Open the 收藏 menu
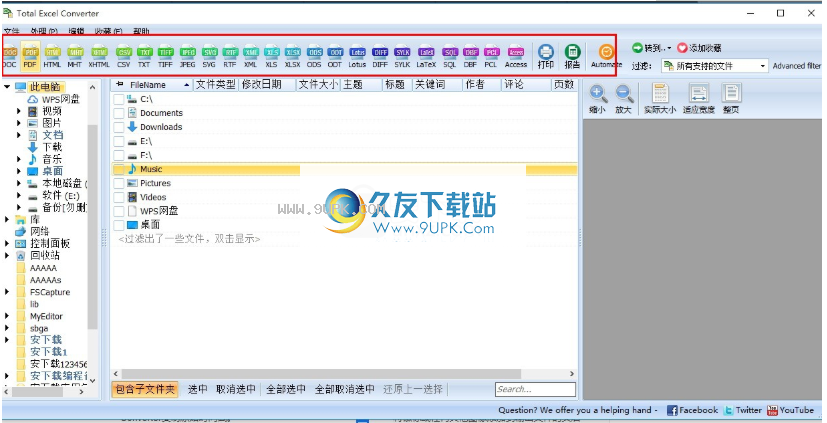 (108, 31)
